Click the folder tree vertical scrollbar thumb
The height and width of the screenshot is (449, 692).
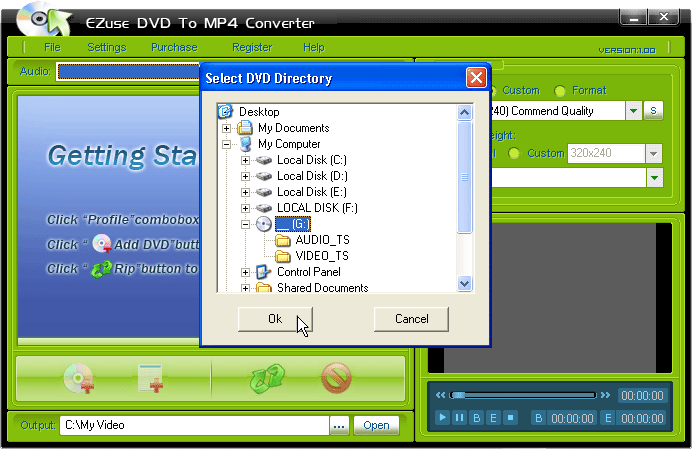point(464,177)
